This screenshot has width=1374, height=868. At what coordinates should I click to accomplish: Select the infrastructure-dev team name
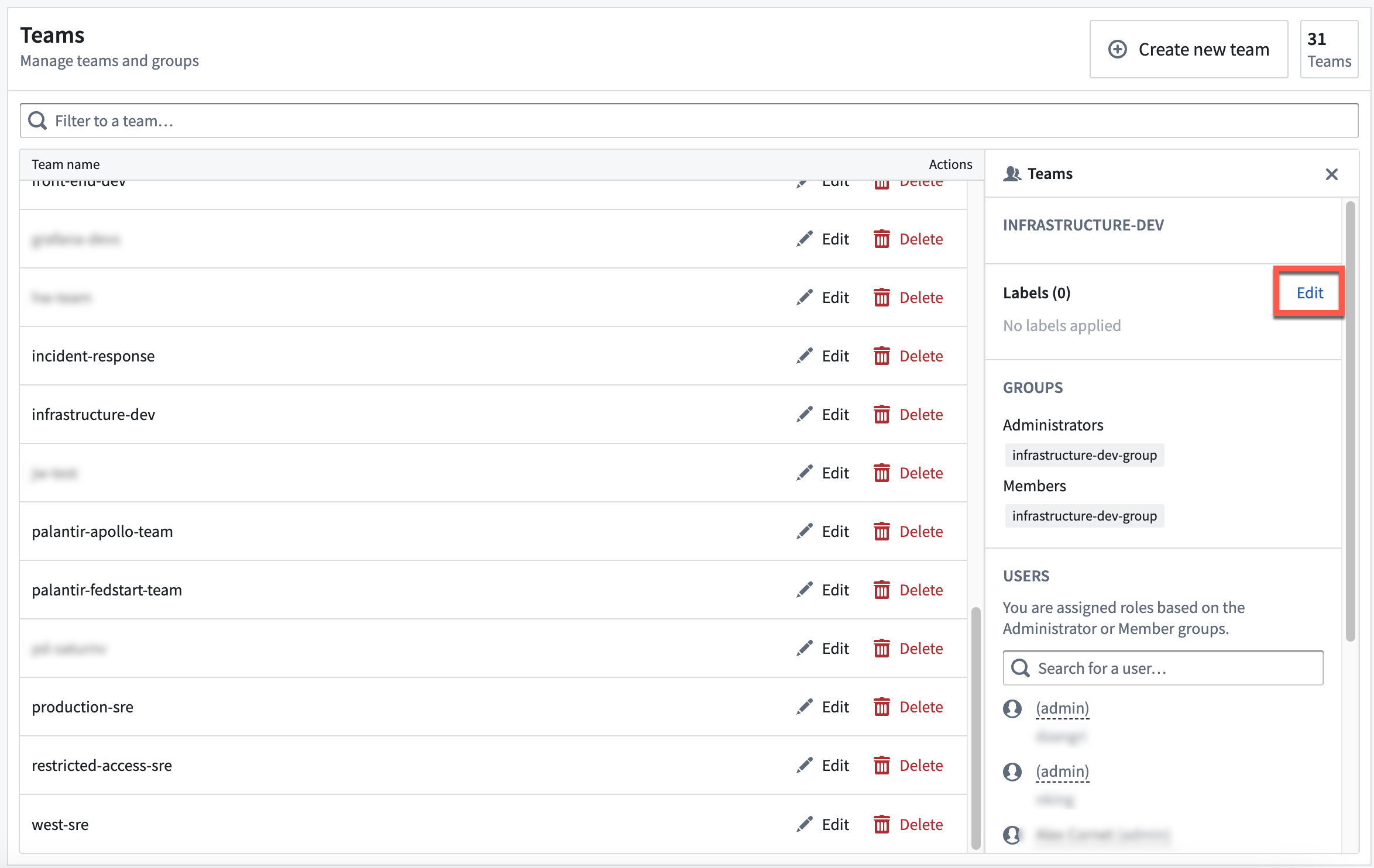click(94, 414)
